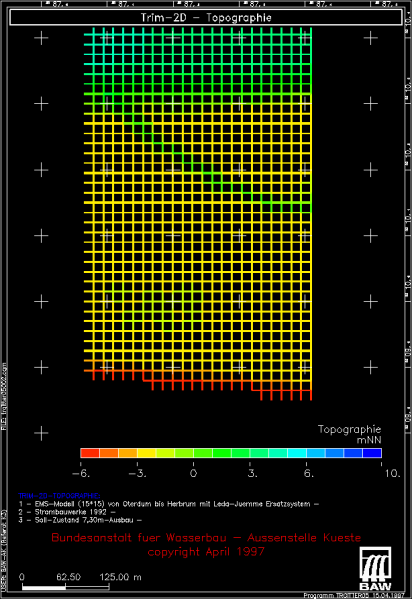This screenshot has width=412, height=599.
Task: Select line 2 Strombauwerke 1992
Action: coord(67,512)
